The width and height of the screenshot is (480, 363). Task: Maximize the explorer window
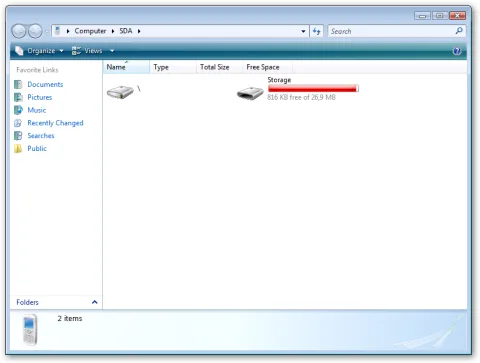click(440, 16)
